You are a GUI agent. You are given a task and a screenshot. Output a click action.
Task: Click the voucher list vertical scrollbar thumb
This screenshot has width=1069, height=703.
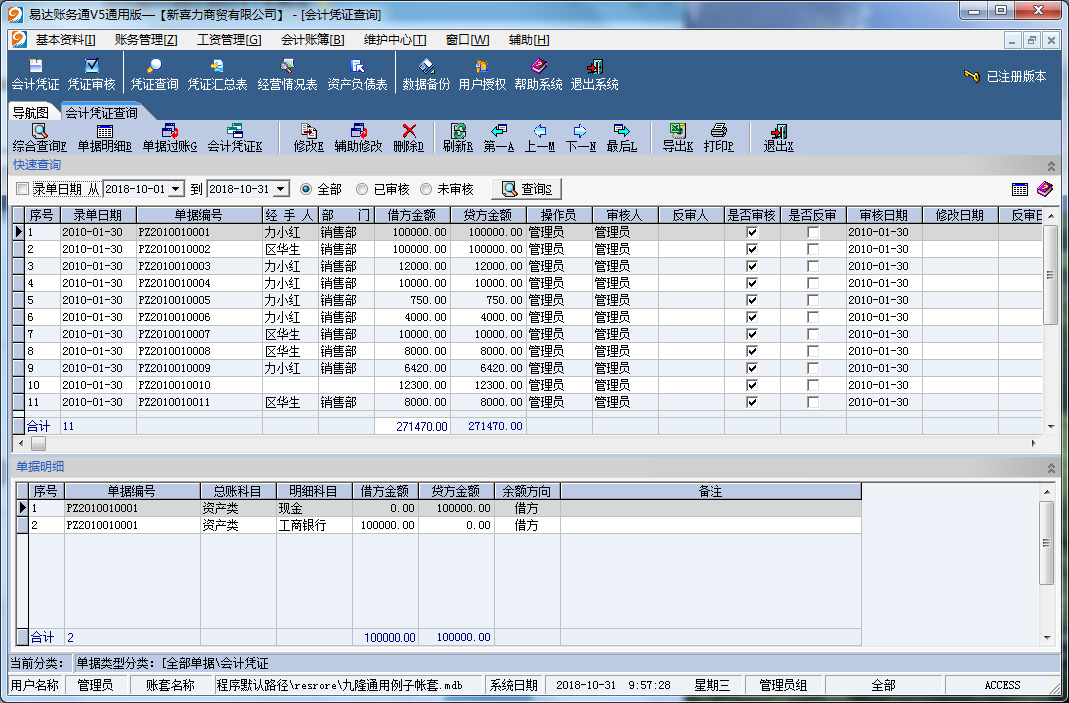[x=1051, y=274]
